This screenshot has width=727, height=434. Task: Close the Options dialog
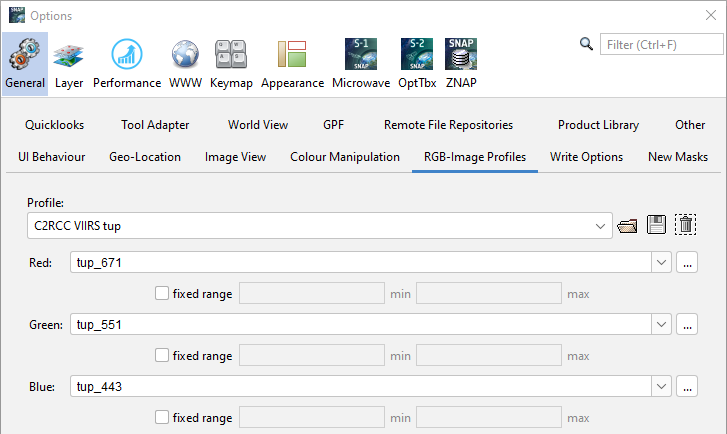tap(710, 15)
